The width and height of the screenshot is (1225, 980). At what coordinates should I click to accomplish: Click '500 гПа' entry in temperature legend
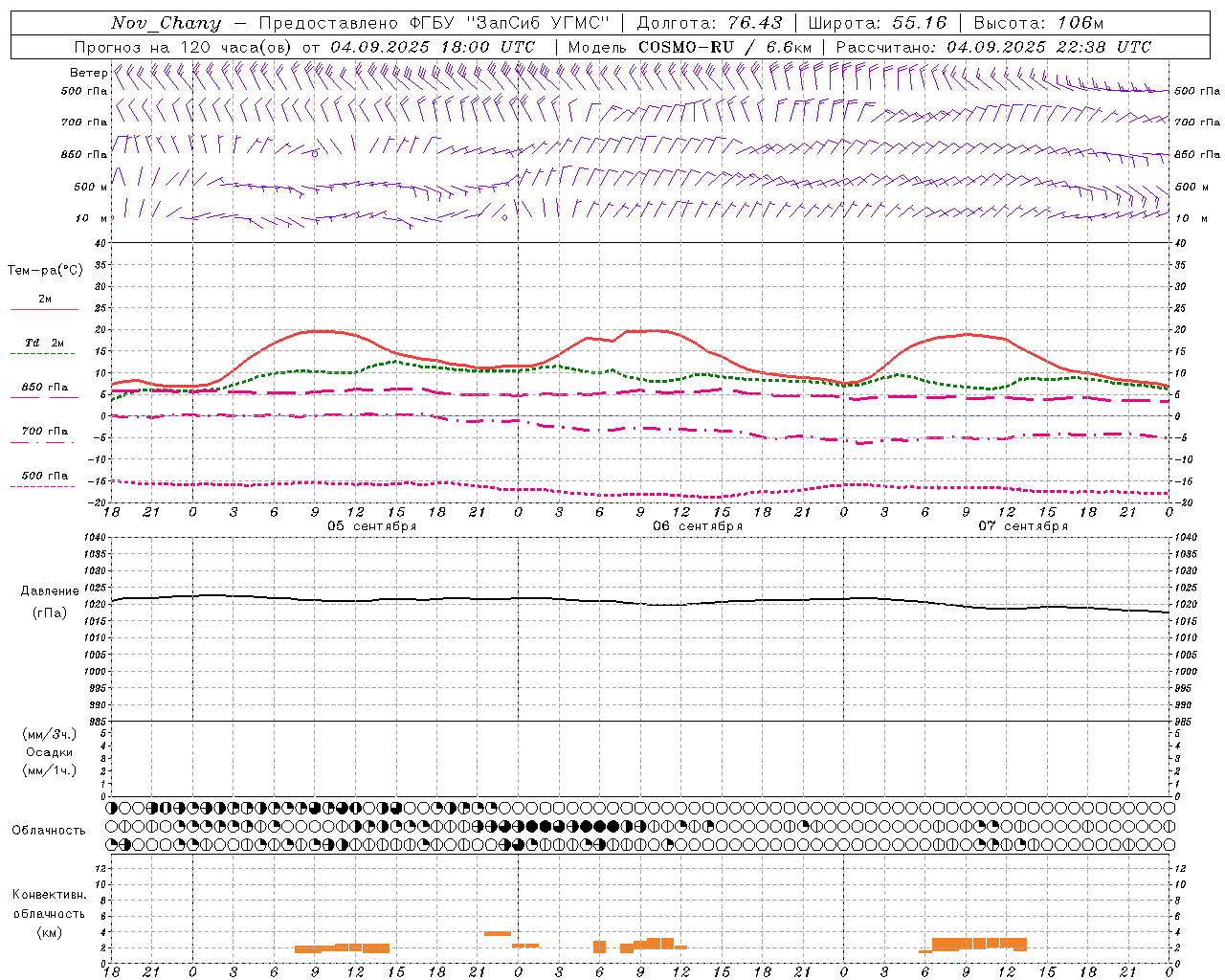click(45, 476)
